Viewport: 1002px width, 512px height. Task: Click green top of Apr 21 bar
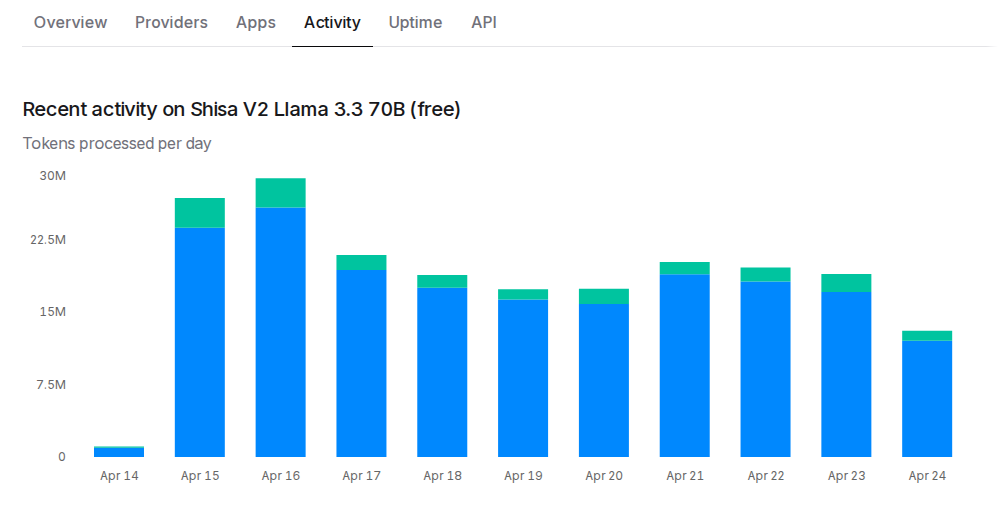684,268
